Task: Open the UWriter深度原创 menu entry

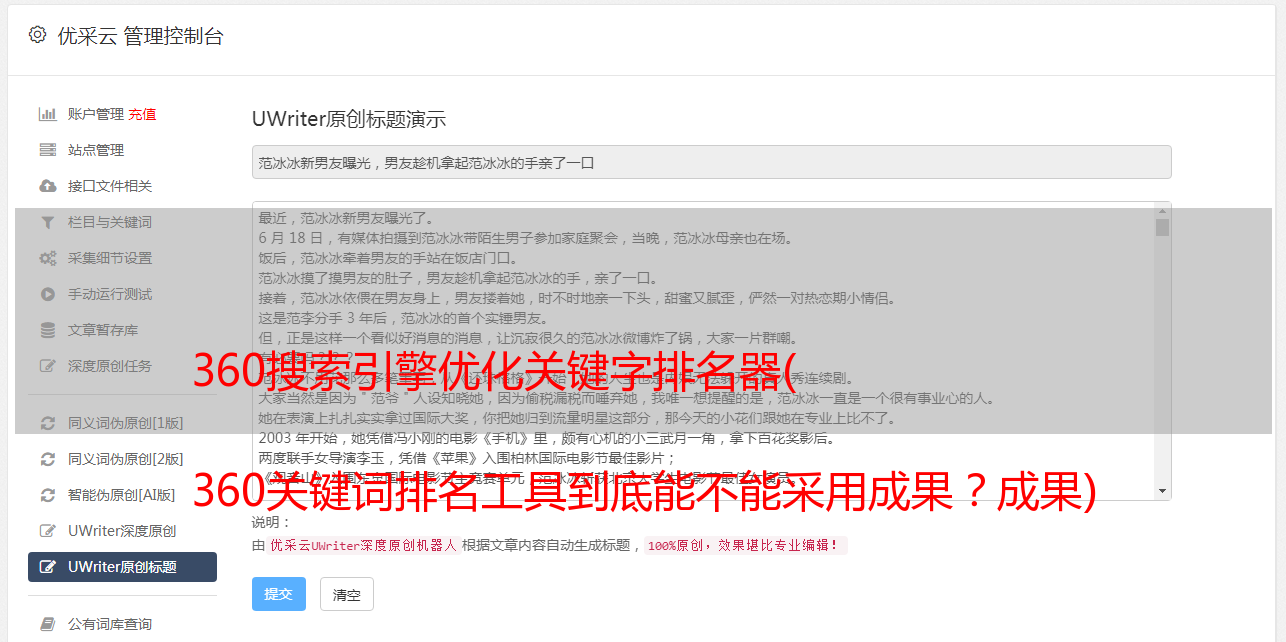Action: [x=122, y=531]
